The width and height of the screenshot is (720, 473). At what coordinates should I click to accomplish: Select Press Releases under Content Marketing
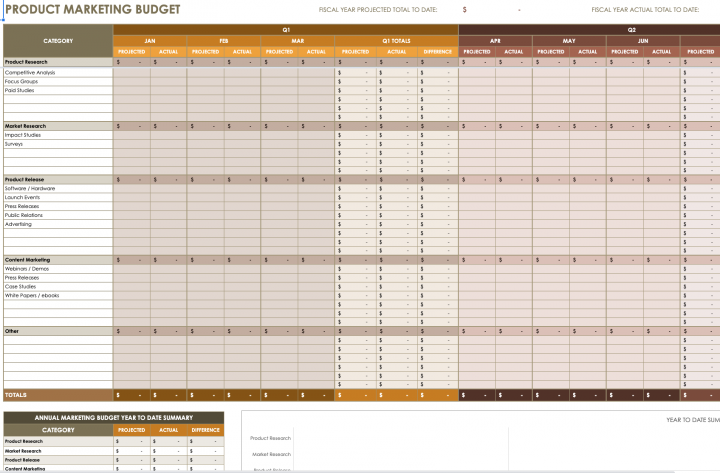click(x=22, y=278)
